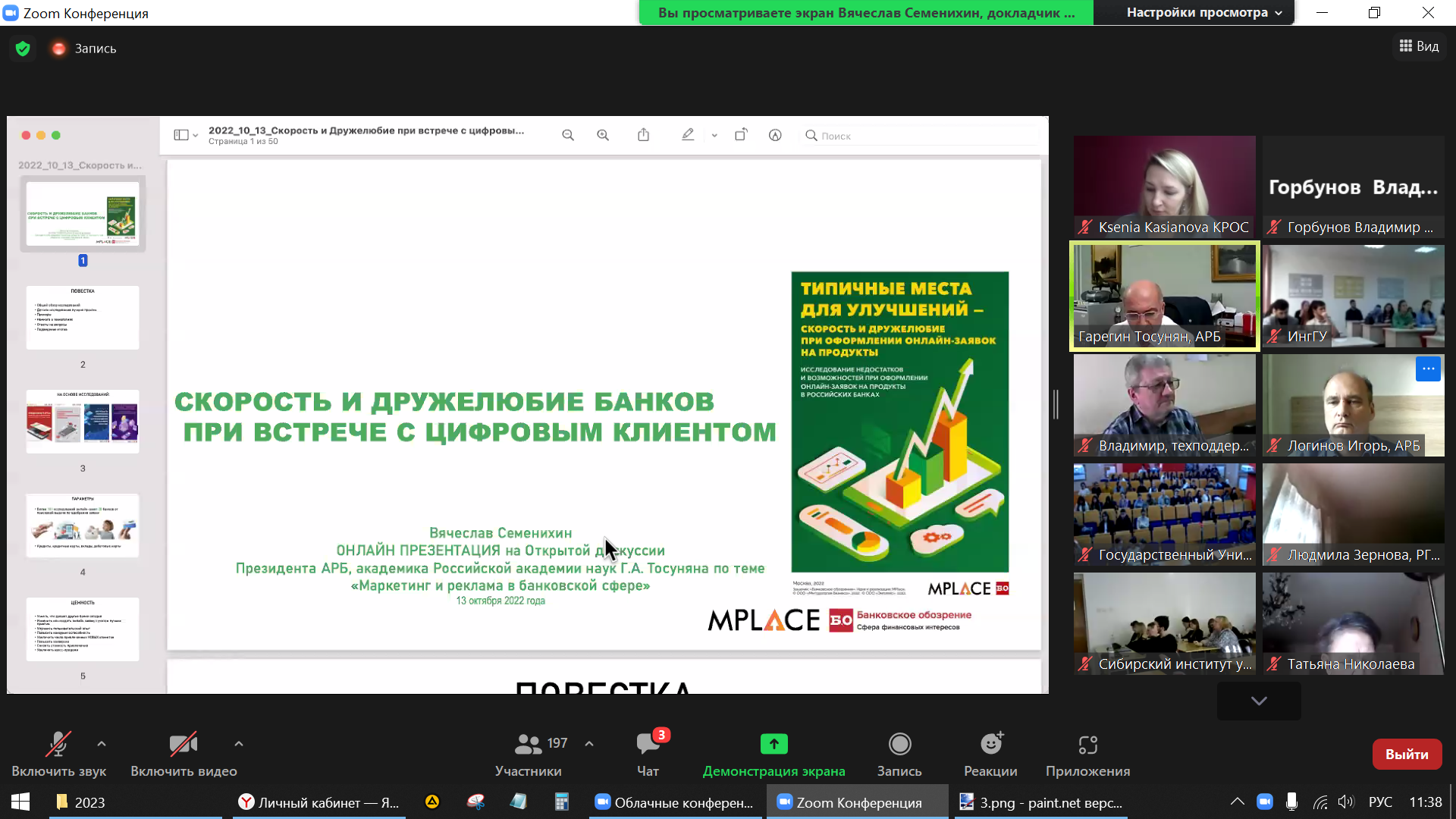Click the share icon in shared viewer toolbar
The width and height of the screenshot is (1456, 819).
click(x=643, y=135)
